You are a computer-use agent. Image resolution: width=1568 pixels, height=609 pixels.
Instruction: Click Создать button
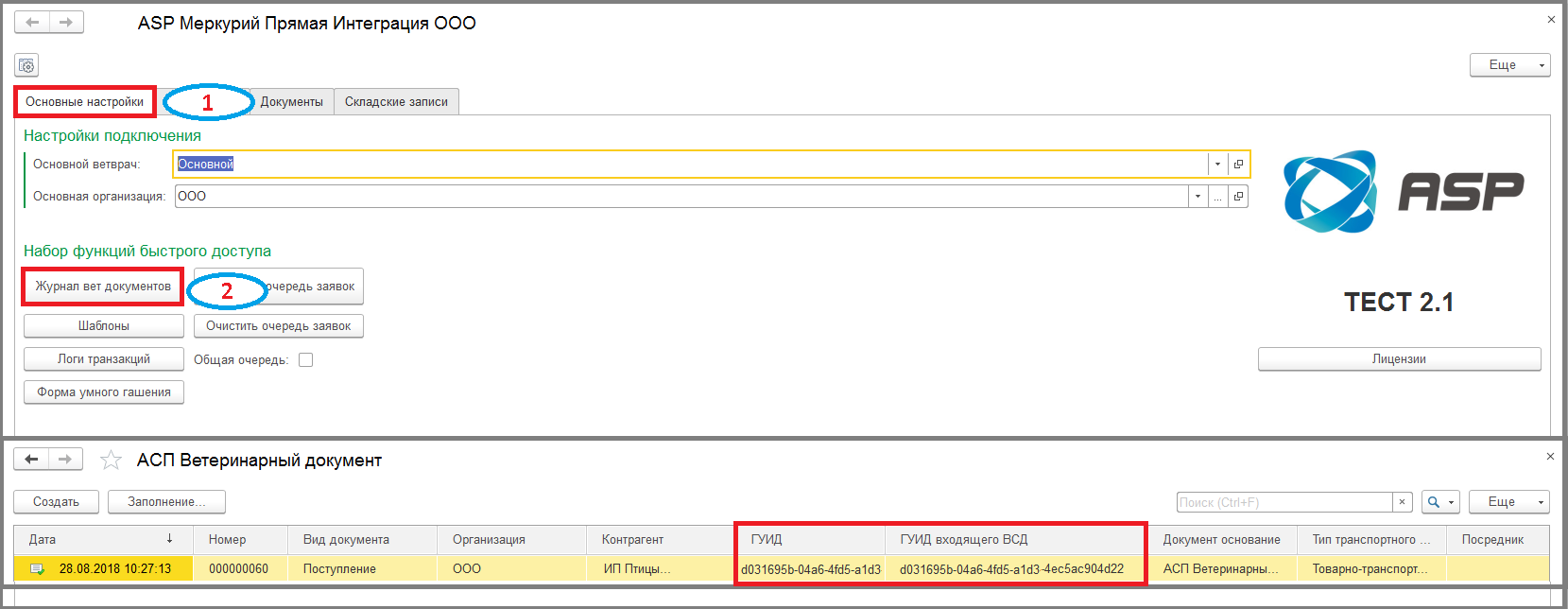click(x=56, y=501)
